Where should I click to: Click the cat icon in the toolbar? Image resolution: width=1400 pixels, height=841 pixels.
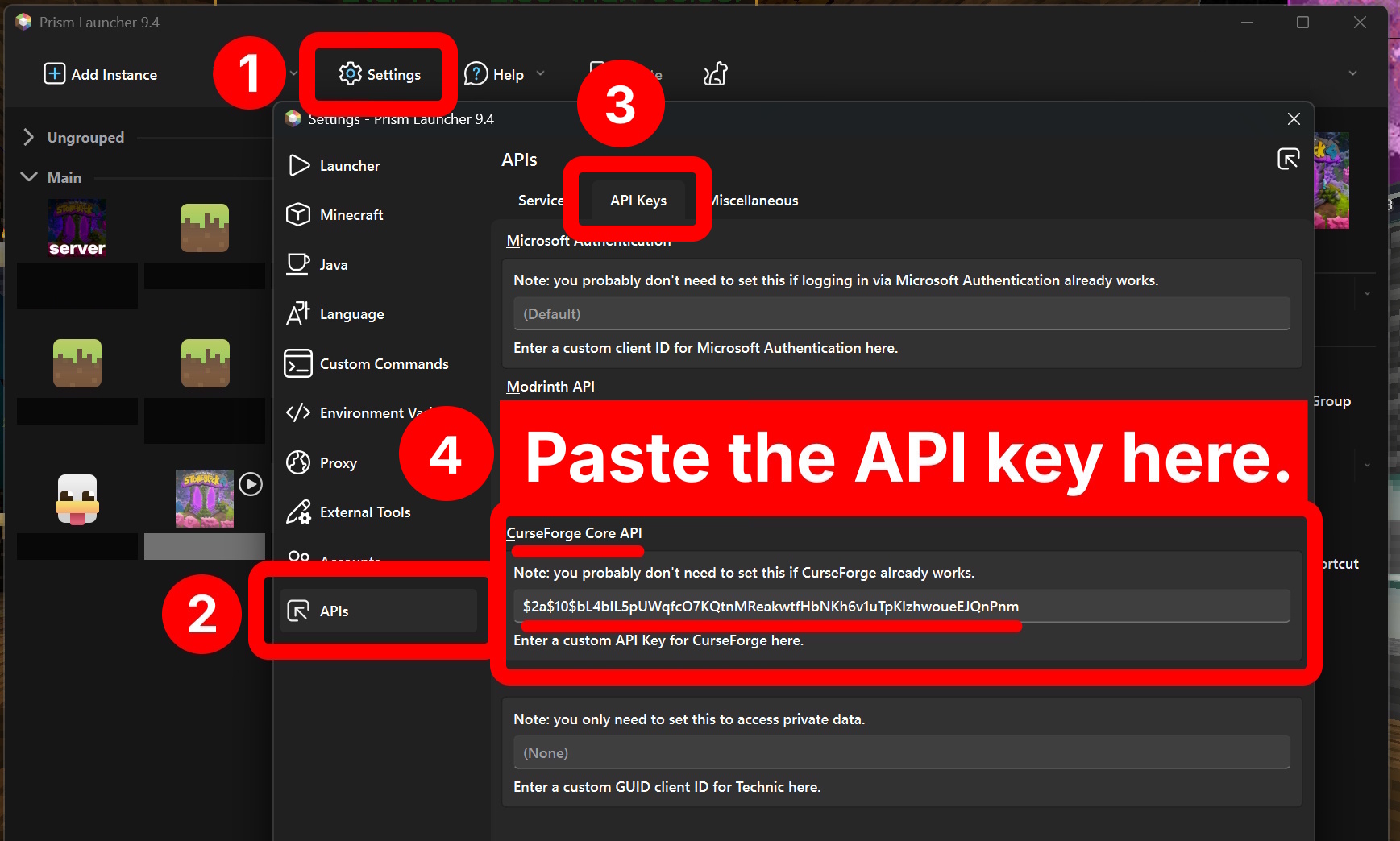click(x=715, y=74)
